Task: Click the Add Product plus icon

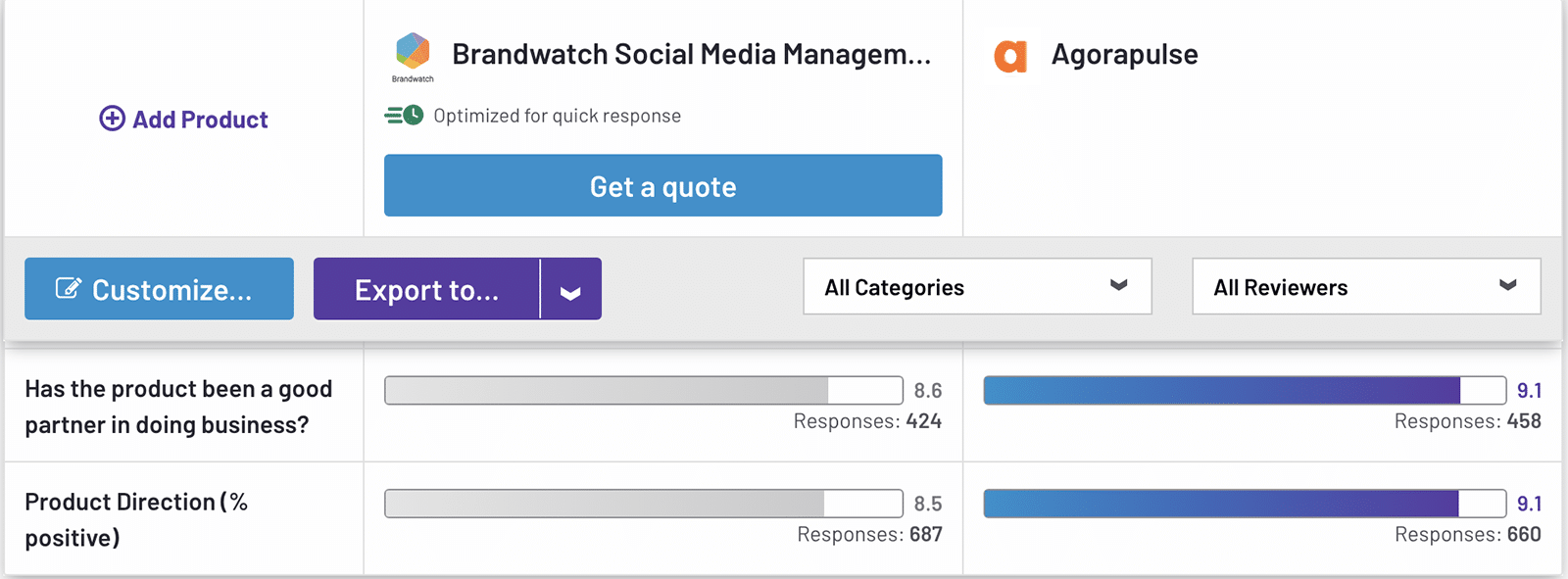Action: [112, 119]
